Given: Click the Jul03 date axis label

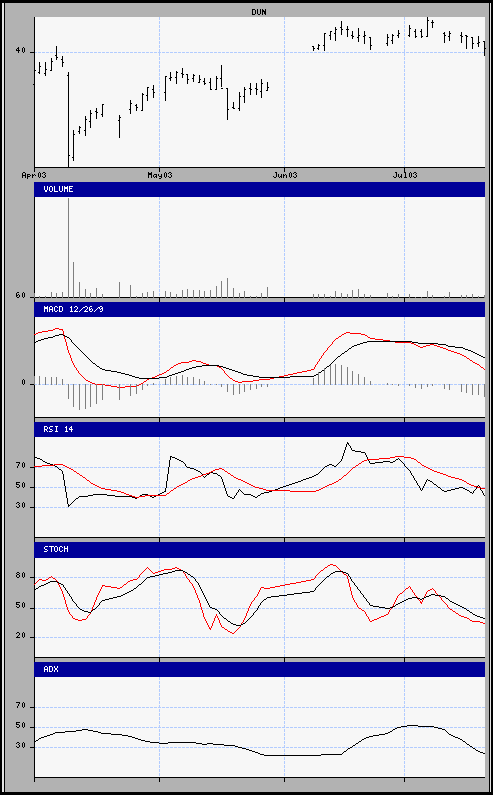Looking at the screenshot, I should click(405, 175).
